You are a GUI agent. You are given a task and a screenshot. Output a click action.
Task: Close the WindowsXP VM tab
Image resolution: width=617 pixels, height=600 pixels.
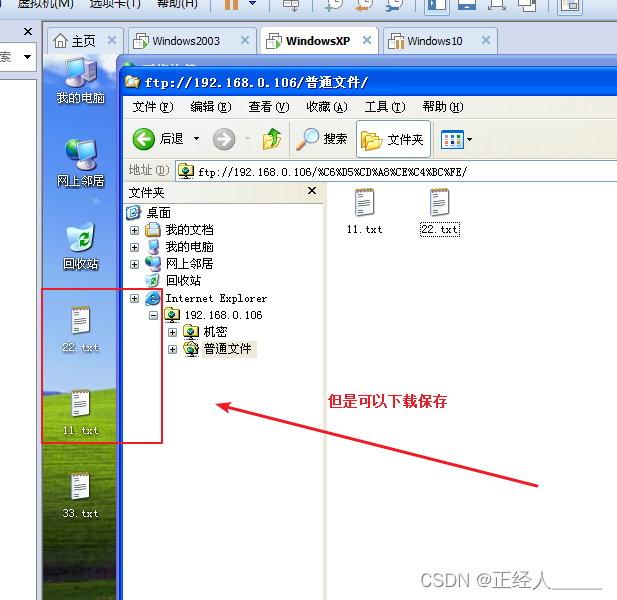coord(367,40)
